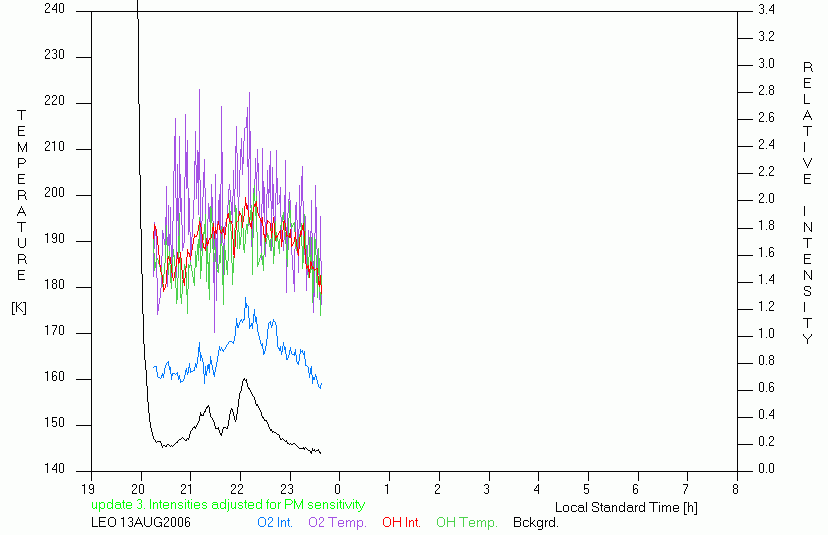Screen dimensions: 828x535
Task: Click the temperature axis value 240
Action: click(x=54, y=8)
